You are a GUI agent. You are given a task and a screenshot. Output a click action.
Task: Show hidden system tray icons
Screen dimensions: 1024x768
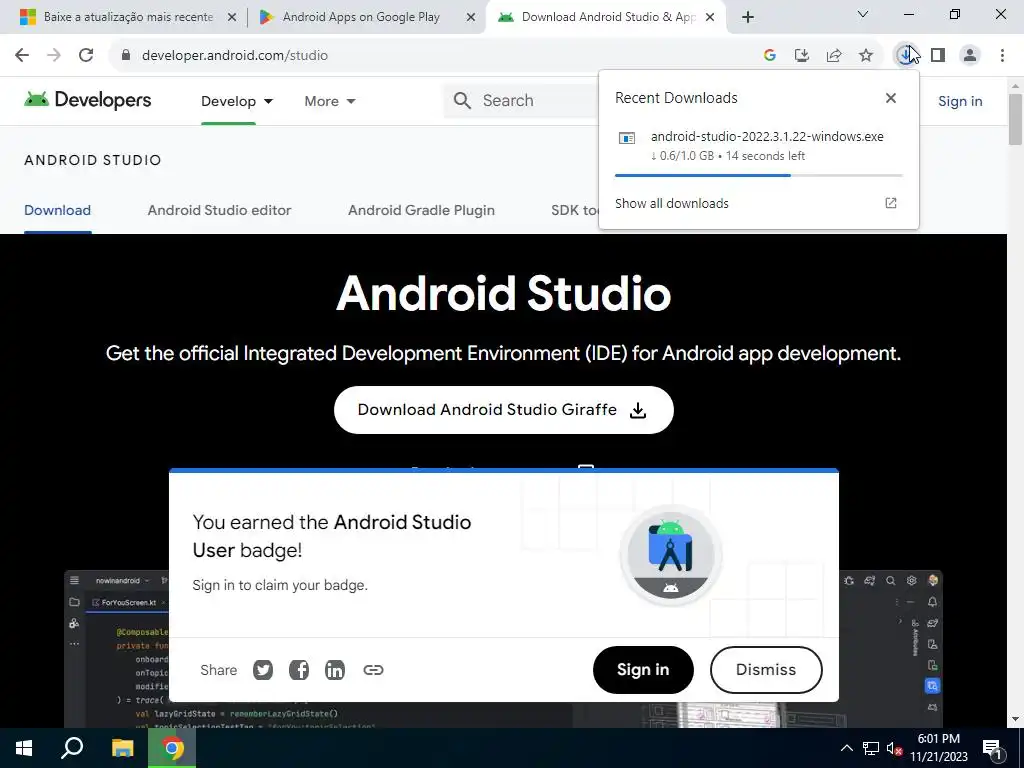click(846, 748)
